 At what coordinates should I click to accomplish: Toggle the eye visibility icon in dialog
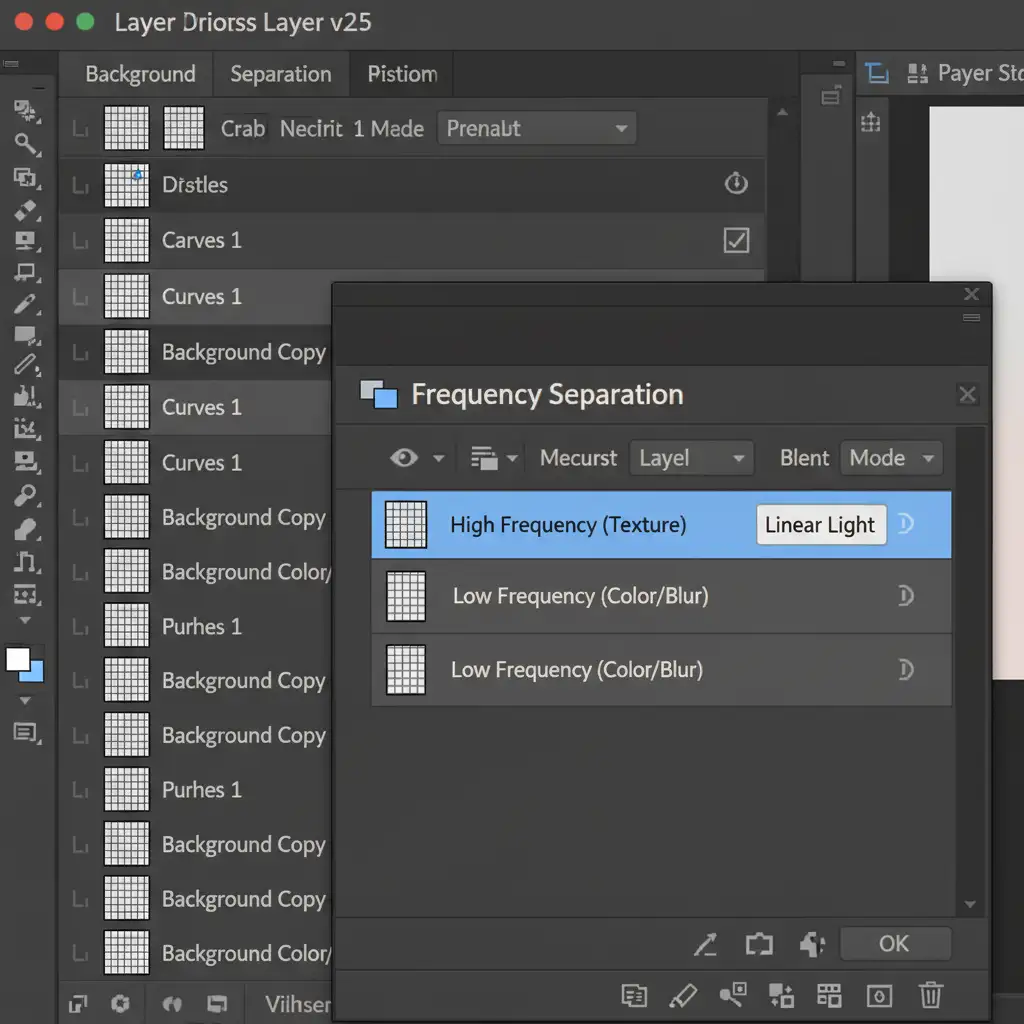[404, 458]
